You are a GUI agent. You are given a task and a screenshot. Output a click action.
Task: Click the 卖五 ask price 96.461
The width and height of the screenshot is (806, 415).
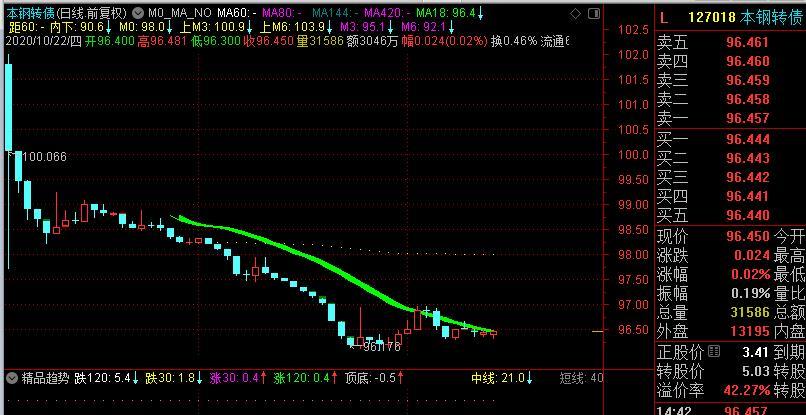747,43
